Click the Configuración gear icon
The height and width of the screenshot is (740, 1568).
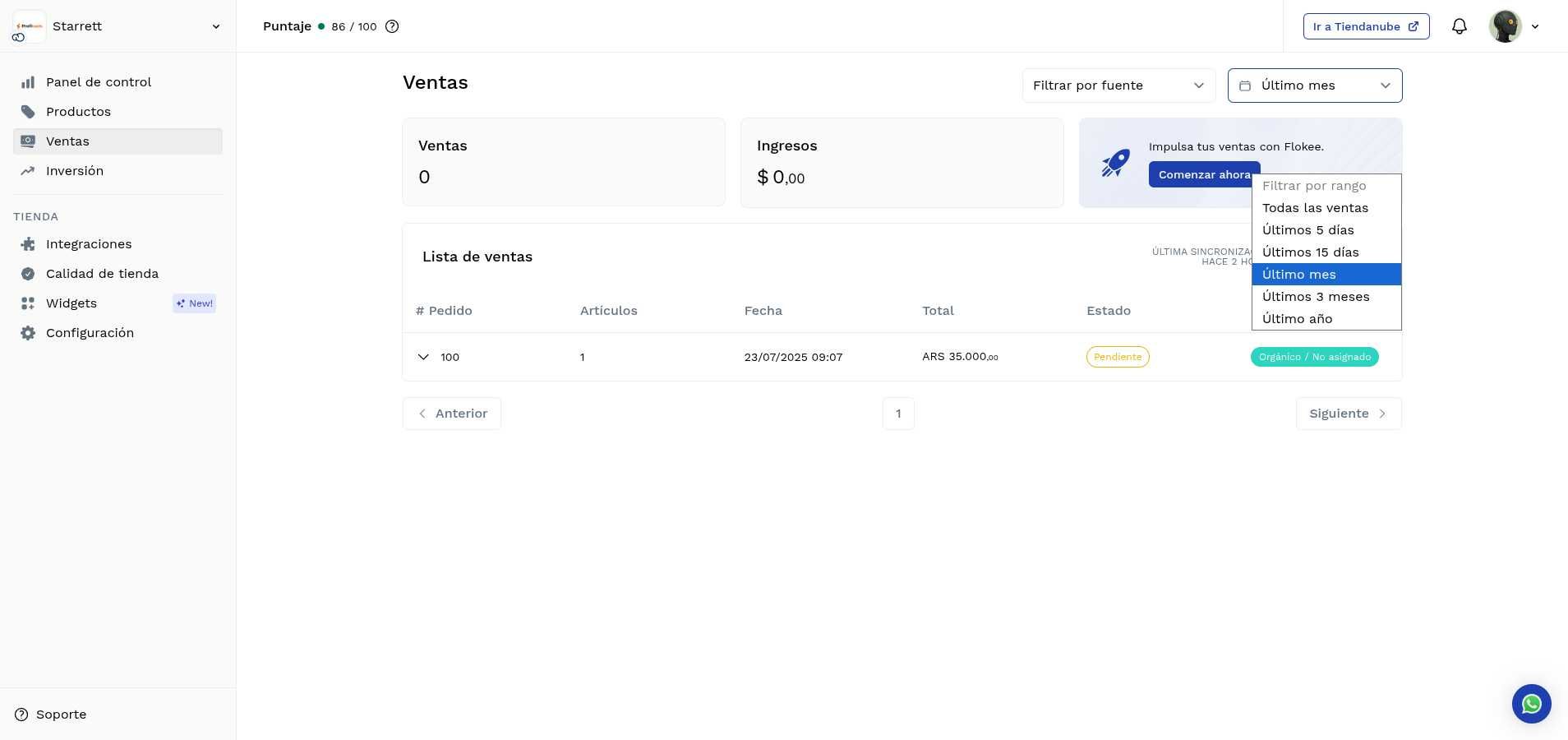(28, 333)
